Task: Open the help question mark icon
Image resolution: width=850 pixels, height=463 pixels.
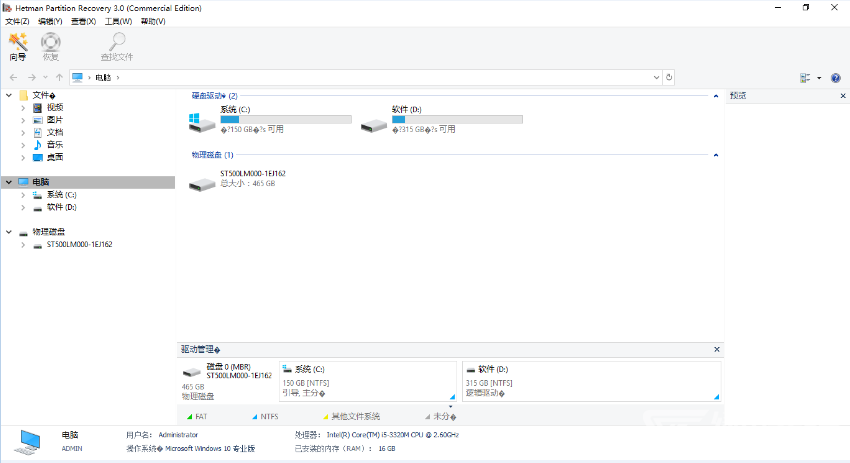Action: point(835,78)
